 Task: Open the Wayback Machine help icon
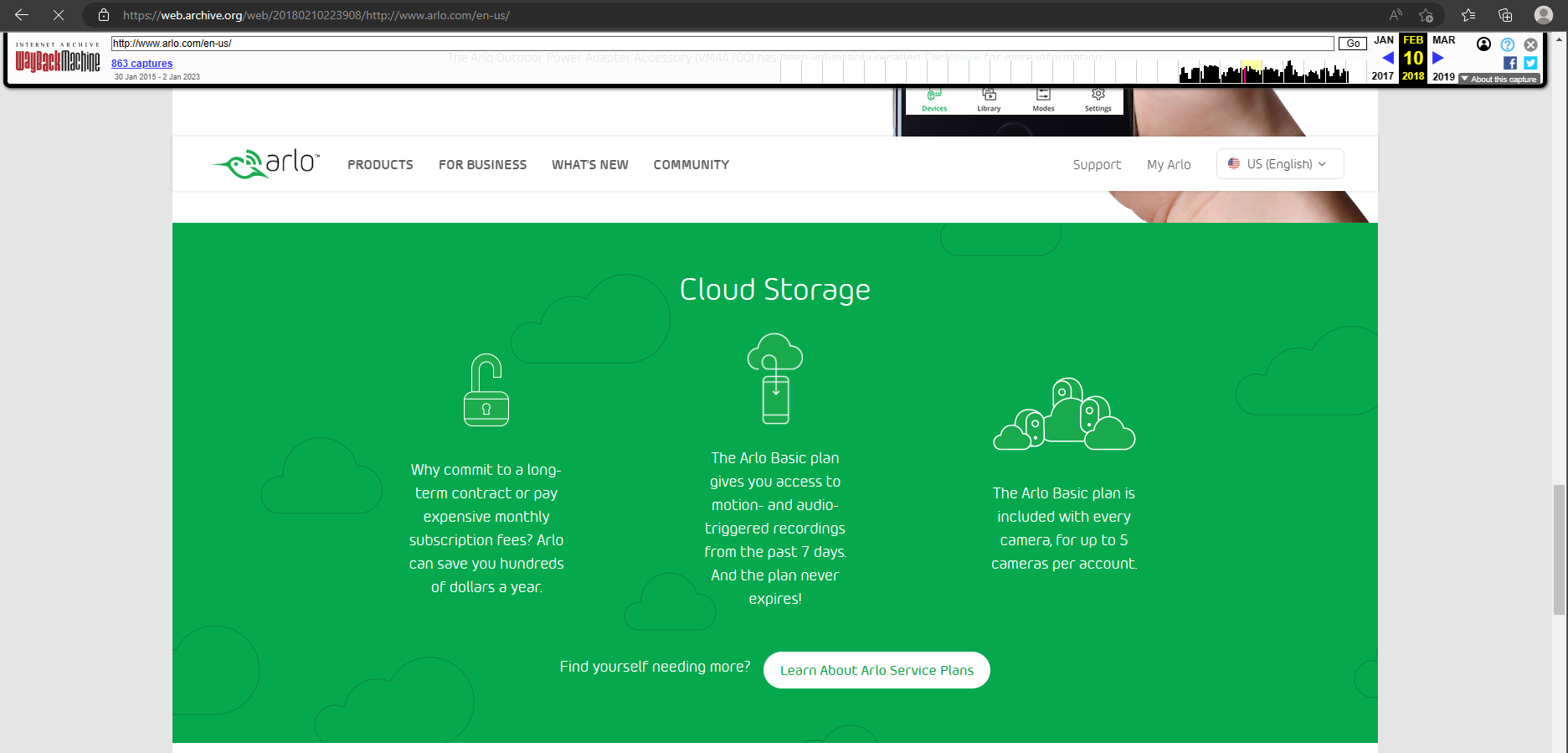(x=1508, y=44)
